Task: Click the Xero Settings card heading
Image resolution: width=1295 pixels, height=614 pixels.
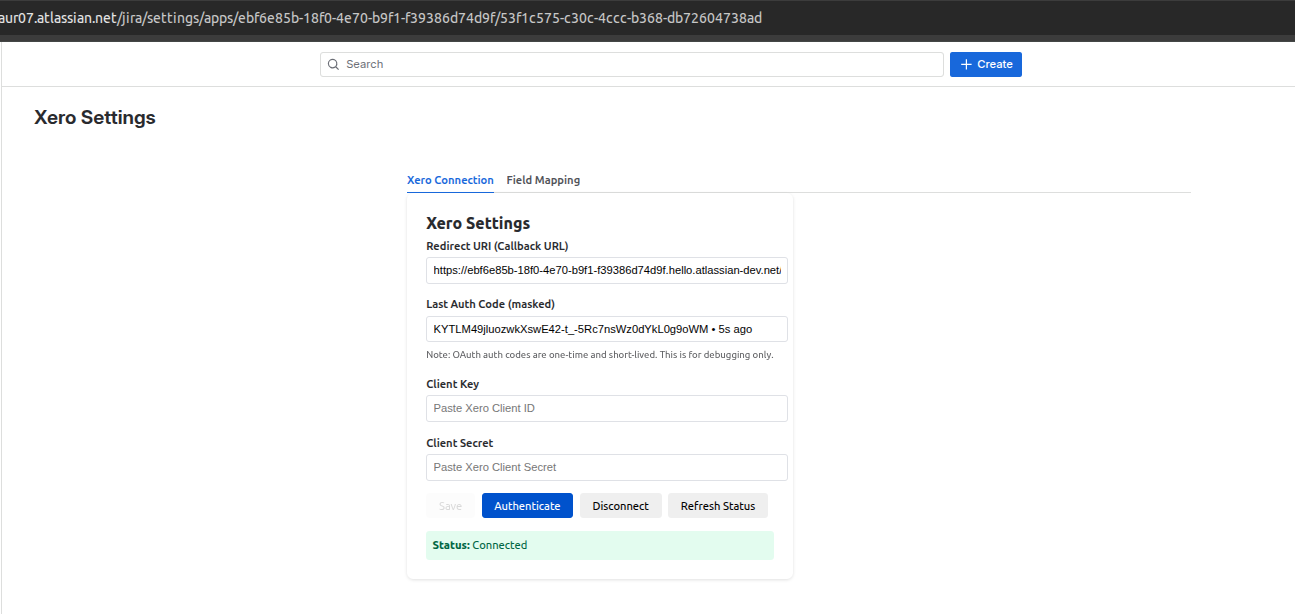Action: 478,223
